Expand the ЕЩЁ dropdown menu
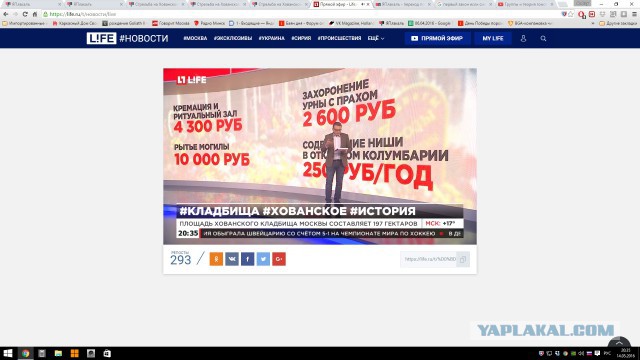 (x=376, y=38)
